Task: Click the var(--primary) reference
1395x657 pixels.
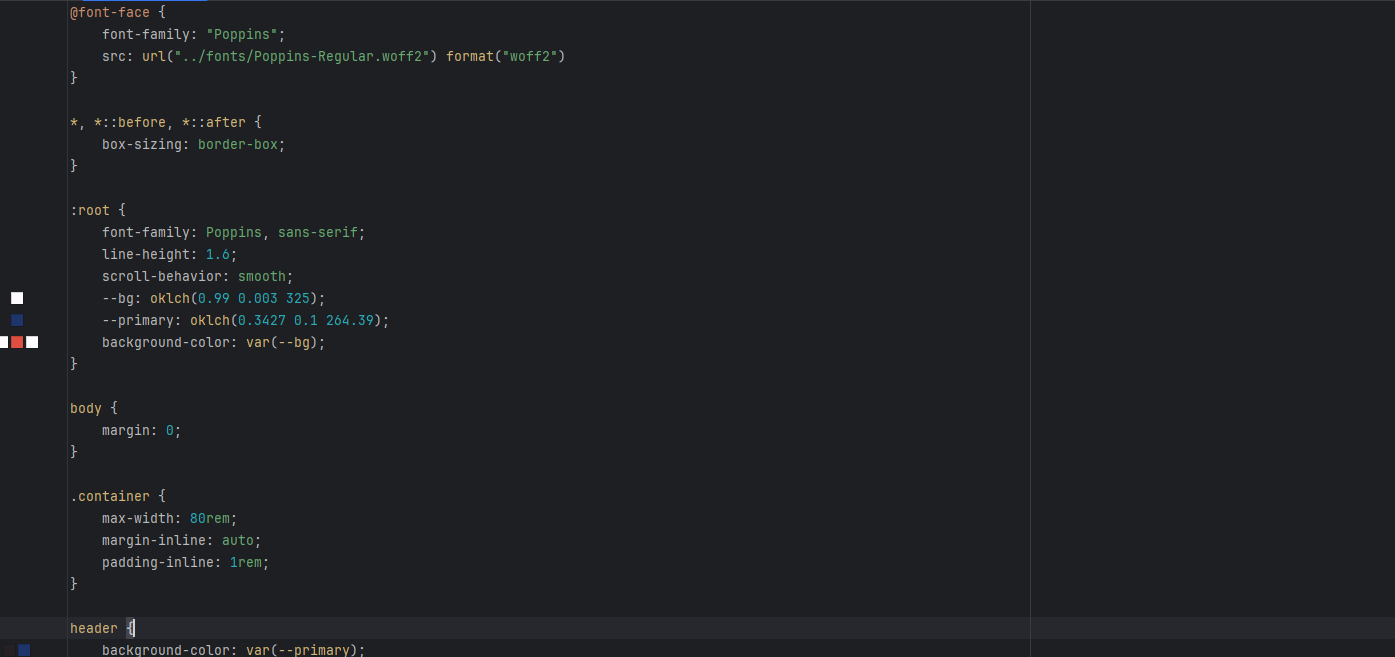Action: tap(302, 650)
